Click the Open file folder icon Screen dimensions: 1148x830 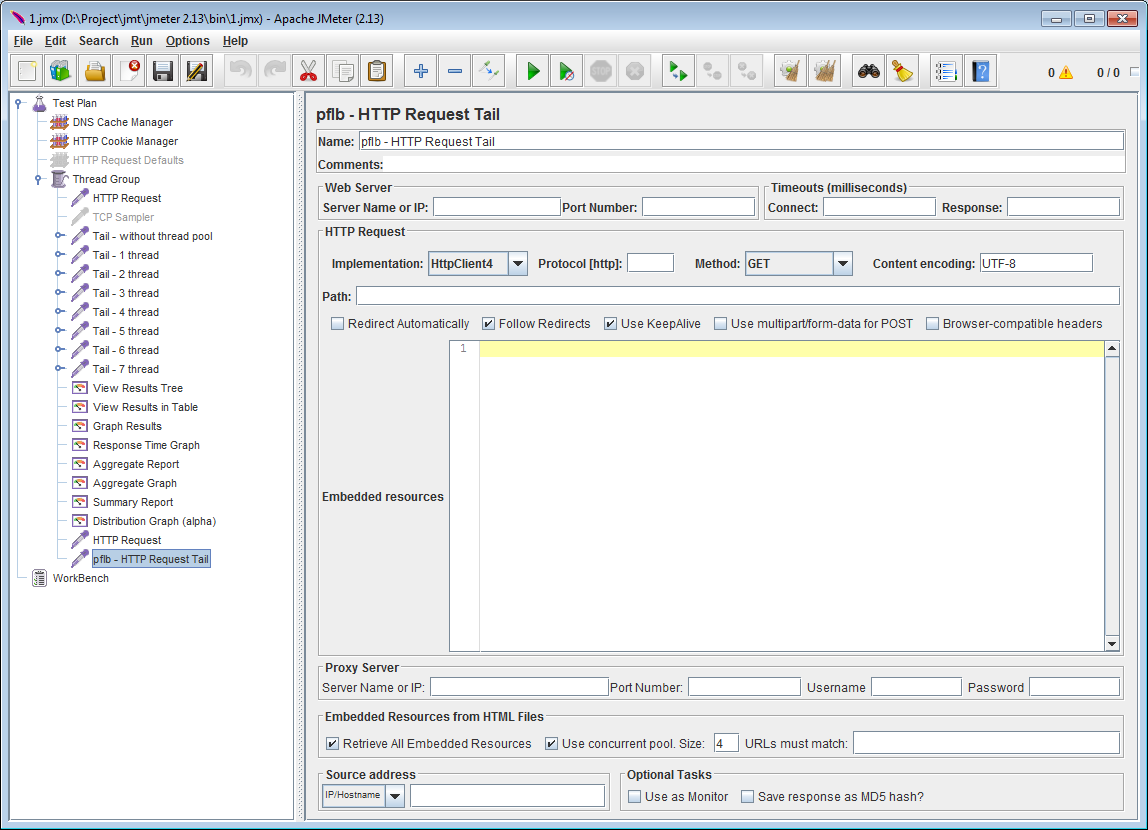pyautogui.click(x=95, y=71)
